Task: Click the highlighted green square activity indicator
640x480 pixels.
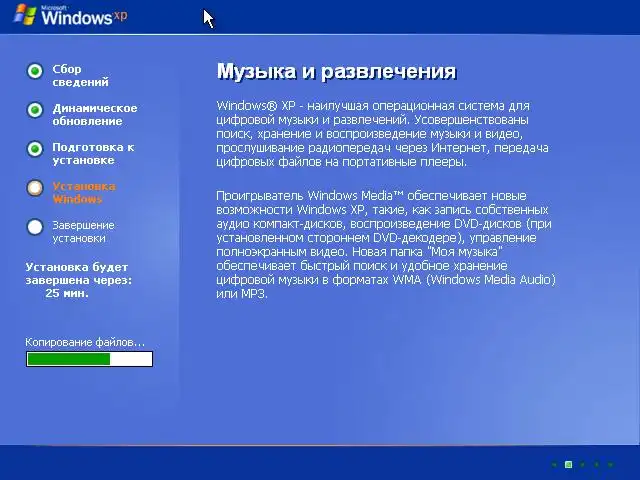Action: tap(568, 464)
